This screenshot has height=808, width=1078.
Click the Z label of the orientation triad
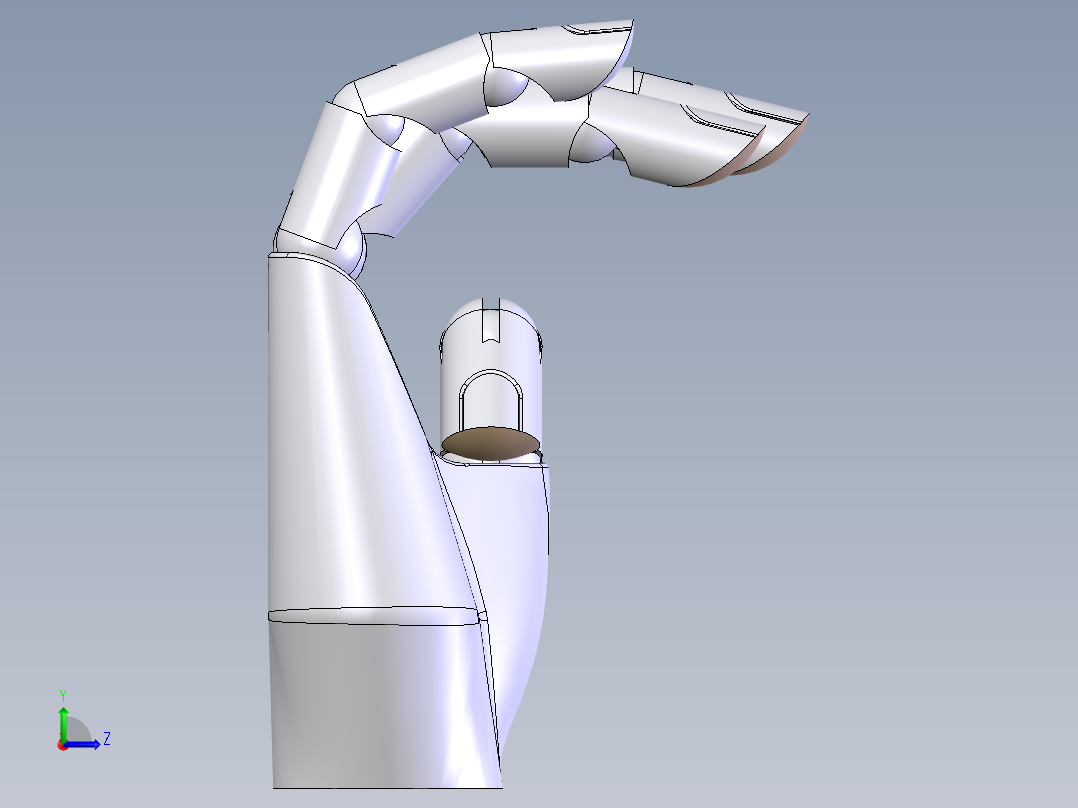tap(107, 738)
